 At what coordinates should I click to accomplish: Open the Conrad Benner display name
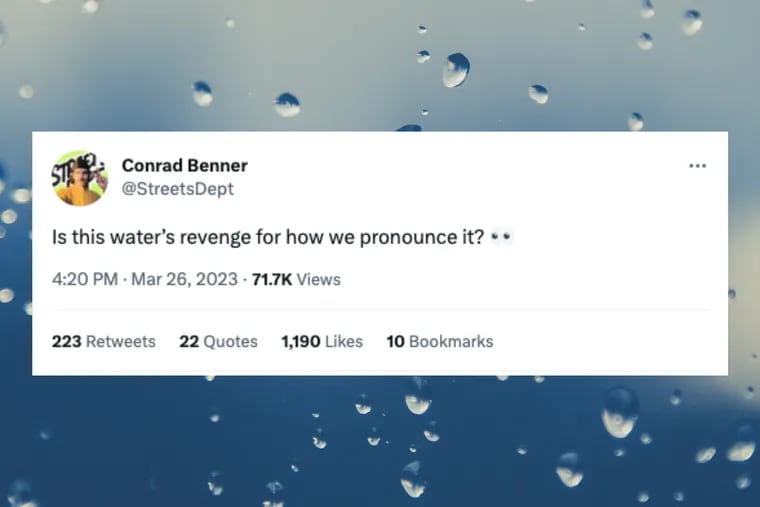[184, 166]
